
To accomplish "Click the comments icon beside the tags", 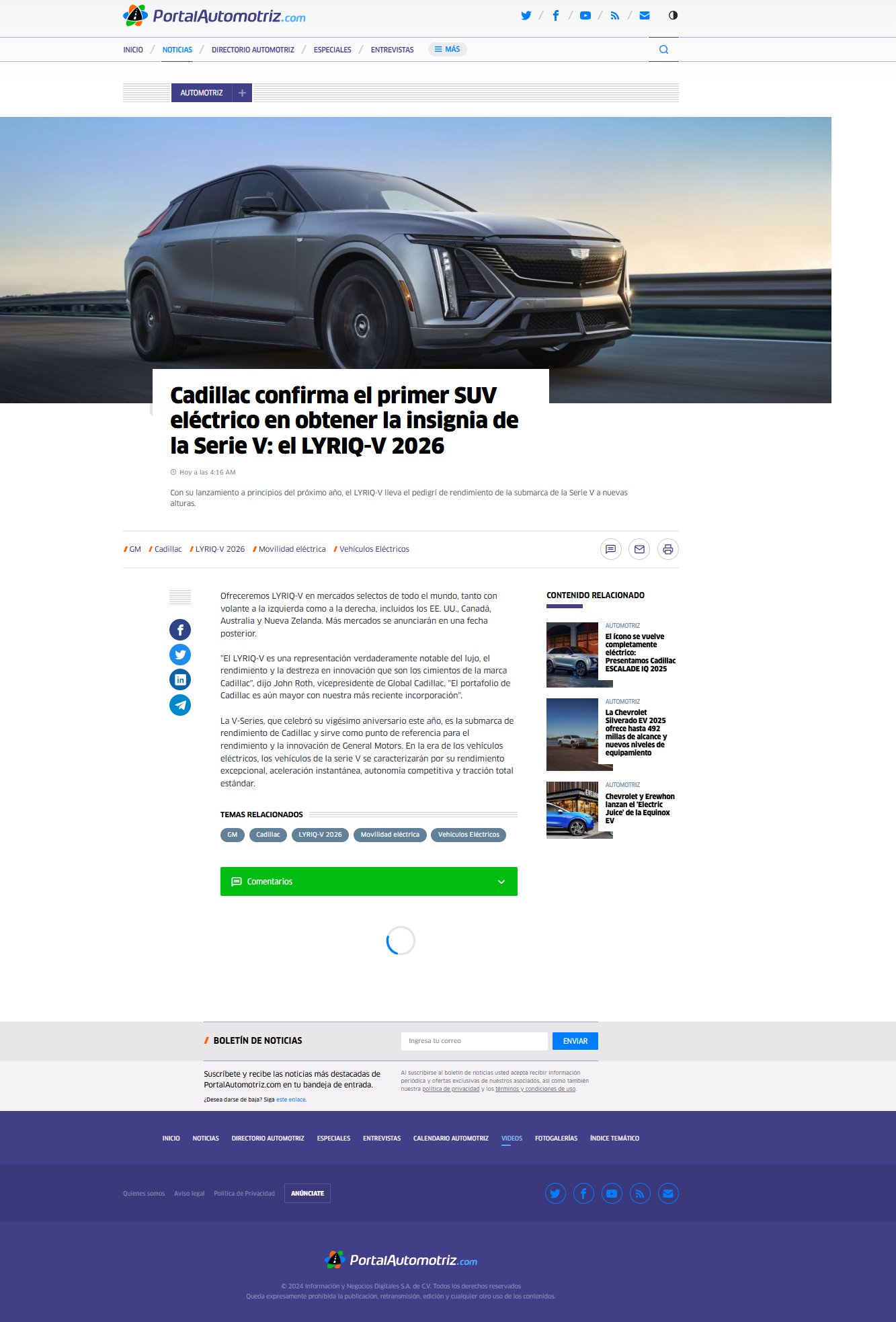I will [611, 549].
